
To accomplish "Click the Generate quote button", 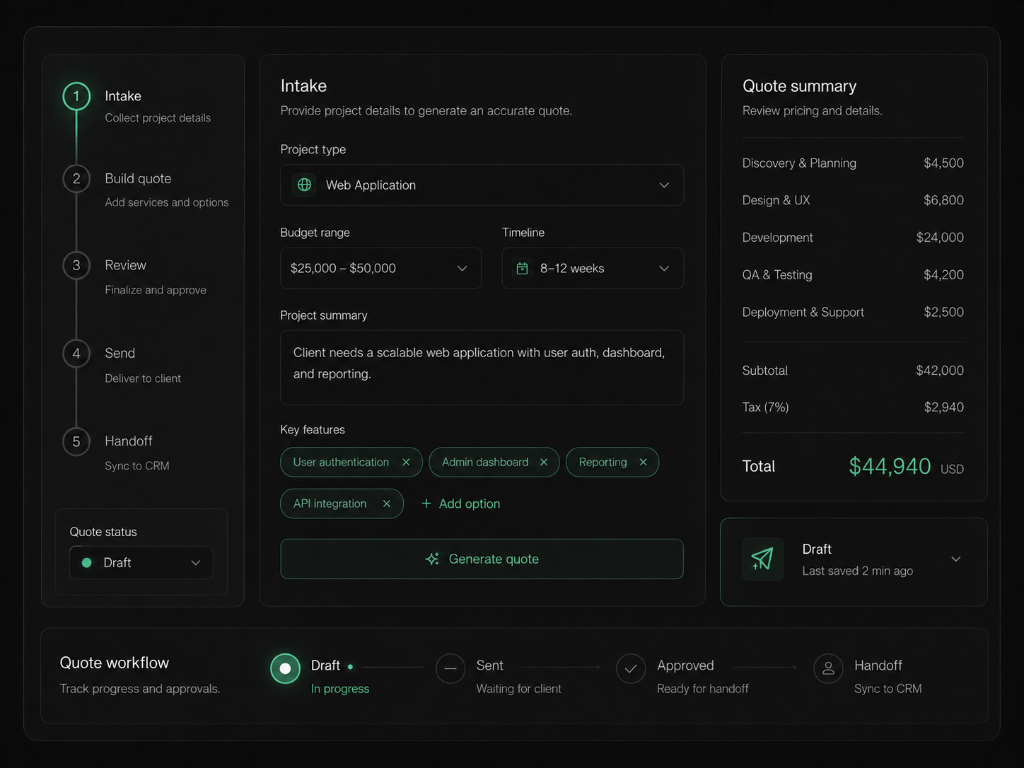I will pos(482,559).
